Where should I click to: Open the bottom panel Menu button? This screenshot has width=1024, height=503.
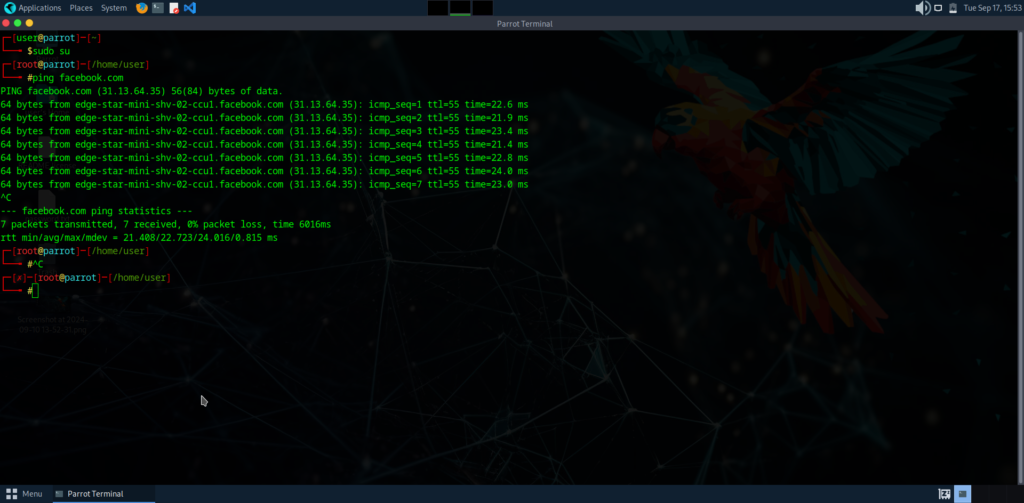[x=24, y=494]
